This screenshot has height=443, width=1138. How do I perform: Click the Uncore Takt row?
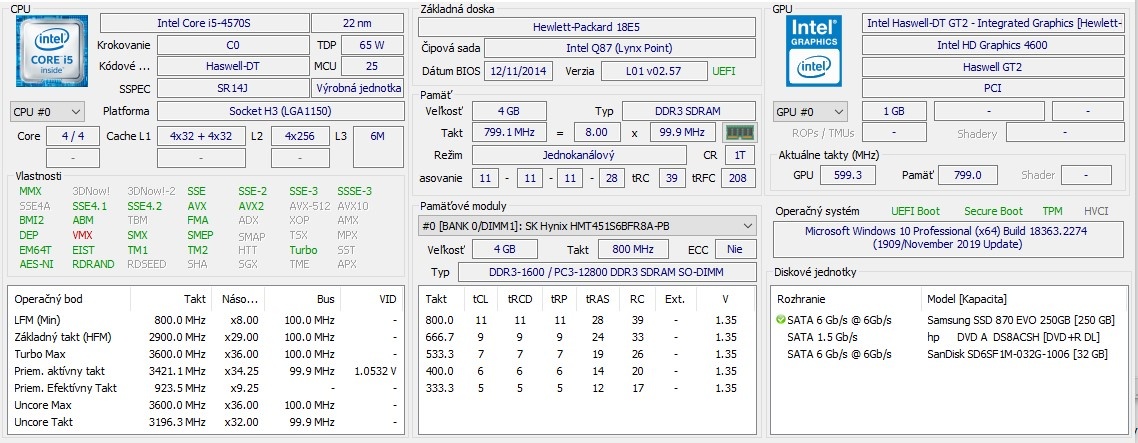(206, 422)
